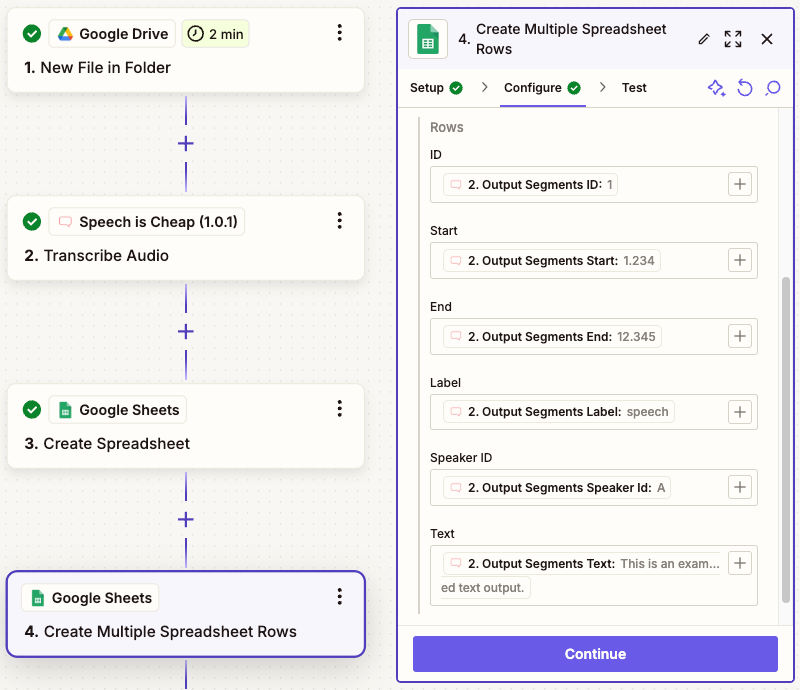Switch to the Test tab

(634, 88)
